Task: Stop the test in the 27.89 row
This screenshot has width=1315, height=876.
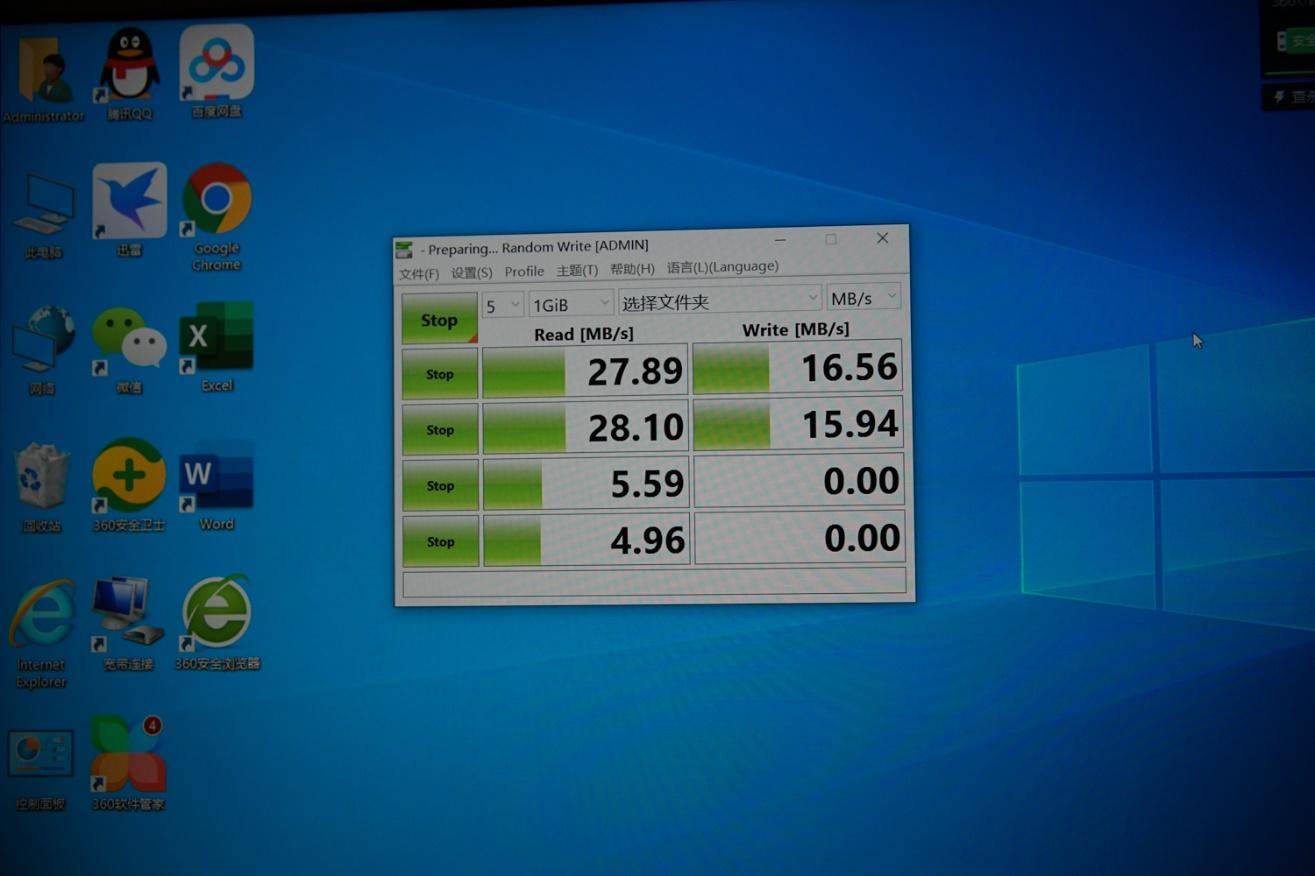Action: tap(440, 374)
